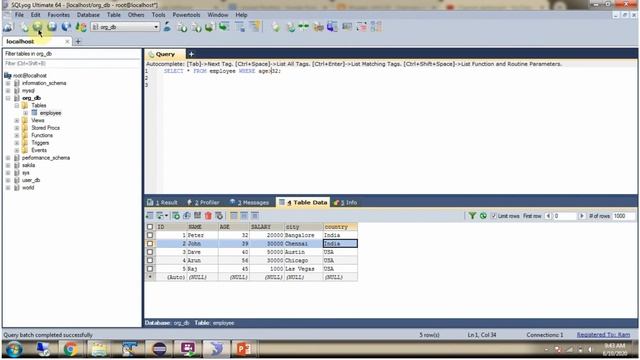Screen dimensions: 640x360
Task: Open the Database menu
Action: 88,15
